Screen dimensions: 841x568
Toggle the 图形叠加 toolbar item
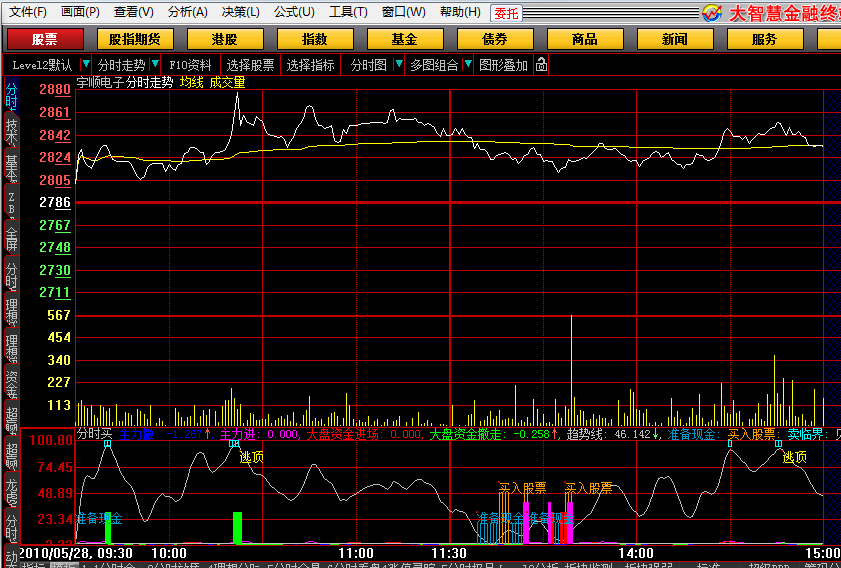(x=503, y=65)
